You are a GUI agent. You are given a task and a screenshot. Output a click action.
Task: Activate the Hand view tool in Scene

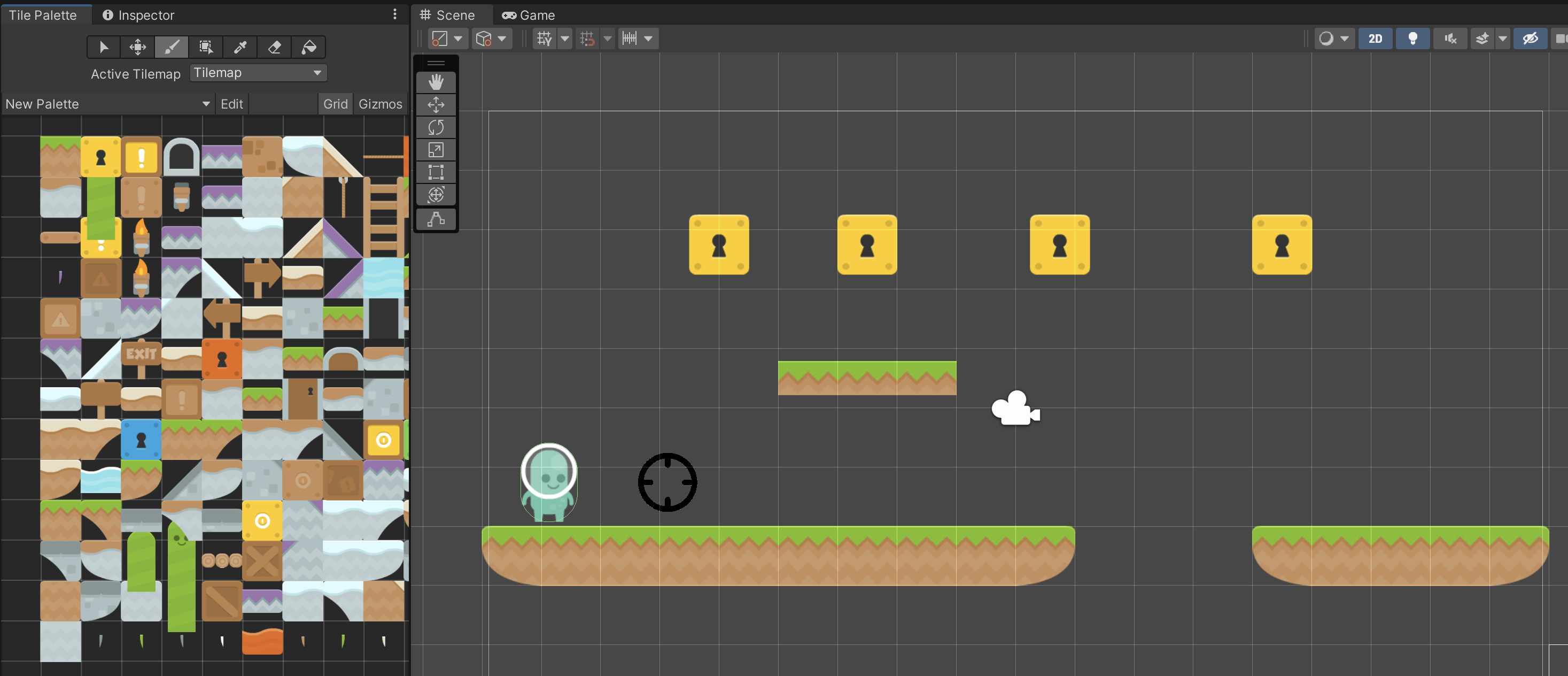pyautogui.click(x=436, y=82)
